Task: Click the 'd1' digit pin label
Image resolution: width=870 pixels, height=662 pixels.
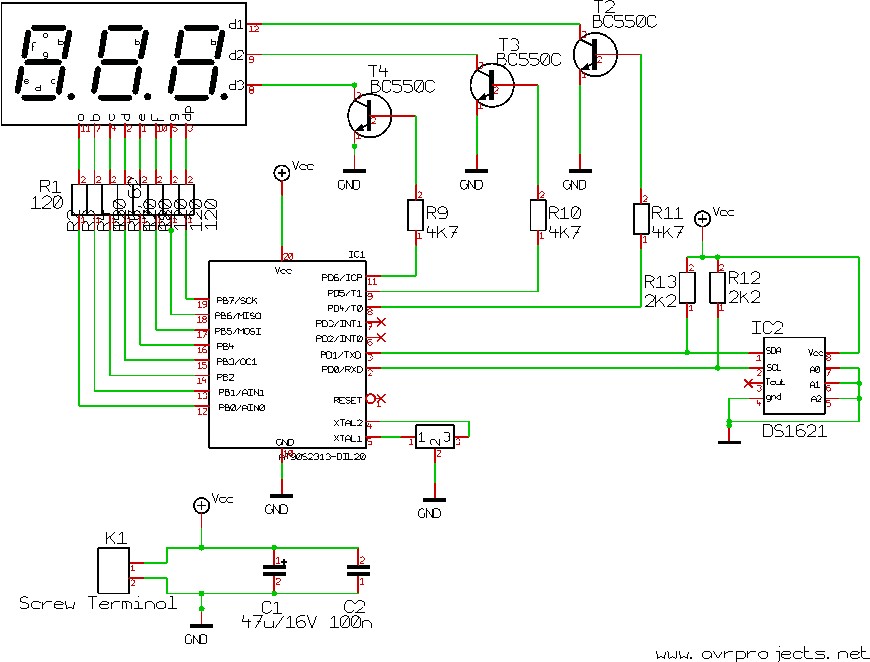Action: [236, 24]
